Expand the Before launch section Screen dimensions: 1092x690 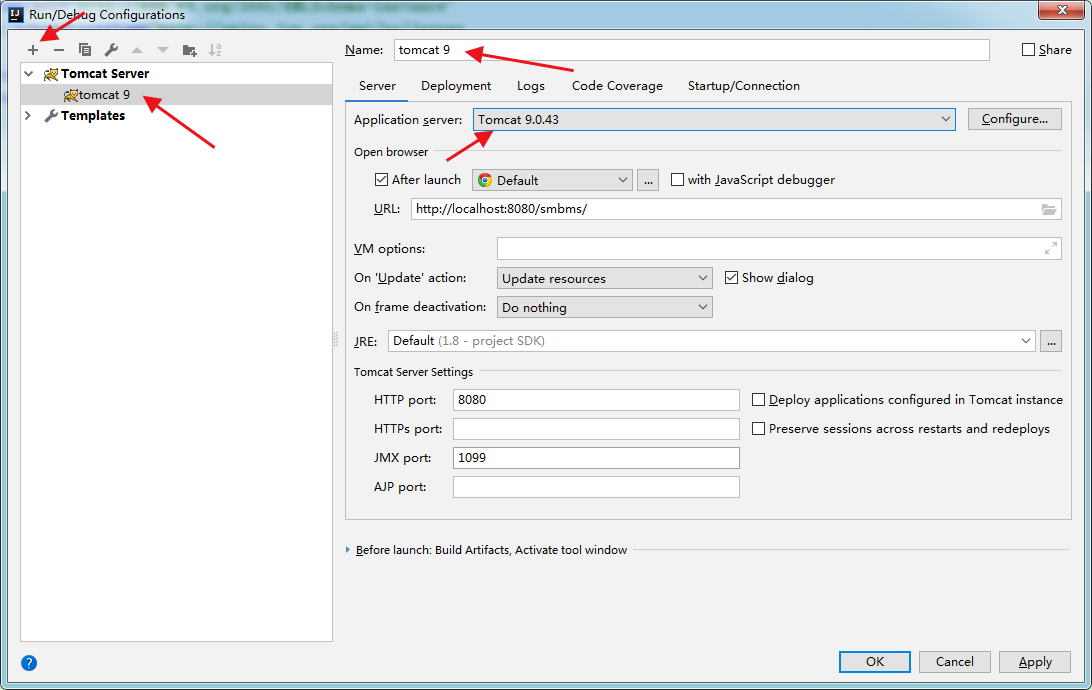(348, 550)
